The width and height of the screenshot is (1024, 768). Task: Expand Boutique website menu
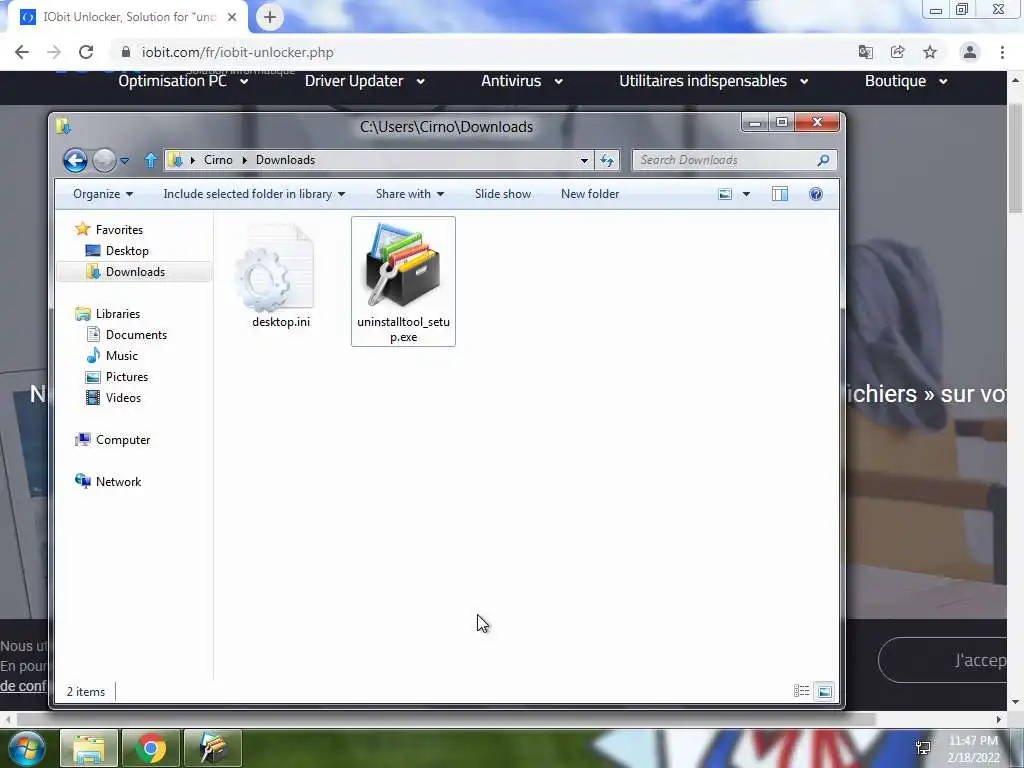coord(906,81)
